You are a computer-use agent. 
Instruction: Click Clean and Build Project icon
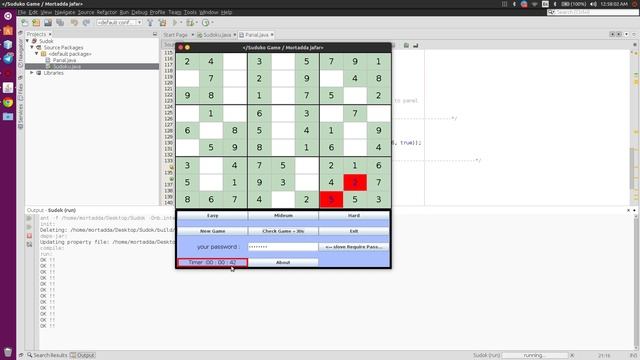(x=162, y=23)
